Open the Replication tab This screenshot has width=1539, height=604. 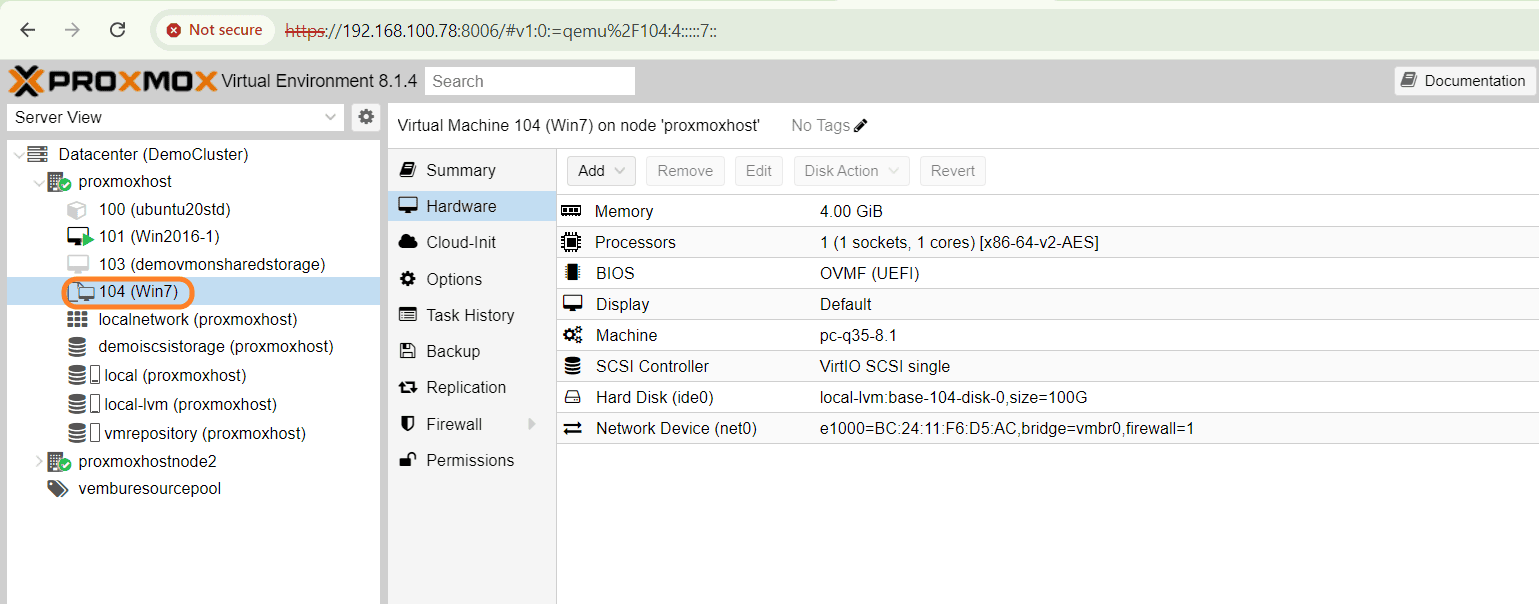472,387
